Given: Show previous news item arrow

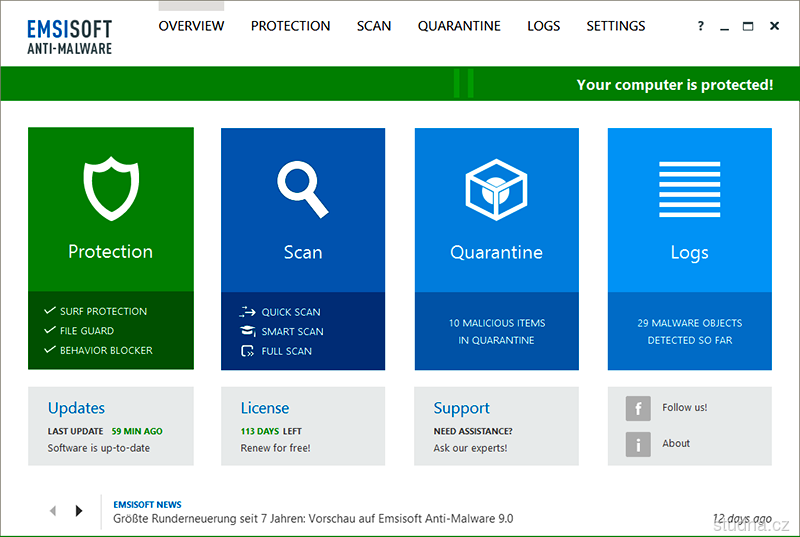Looking at the screenshot, I should [x=53, y=511].
